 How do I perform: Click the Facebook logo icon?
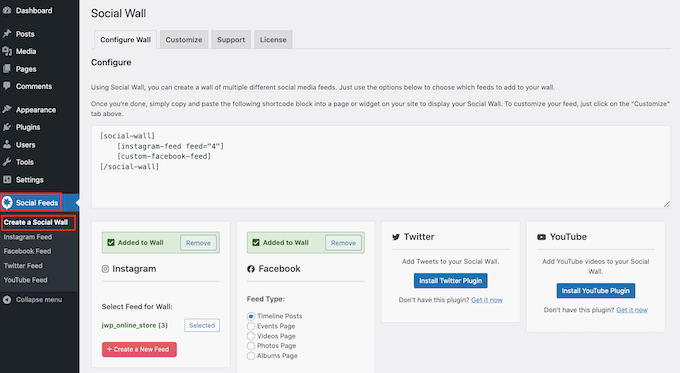pos(251,269)
